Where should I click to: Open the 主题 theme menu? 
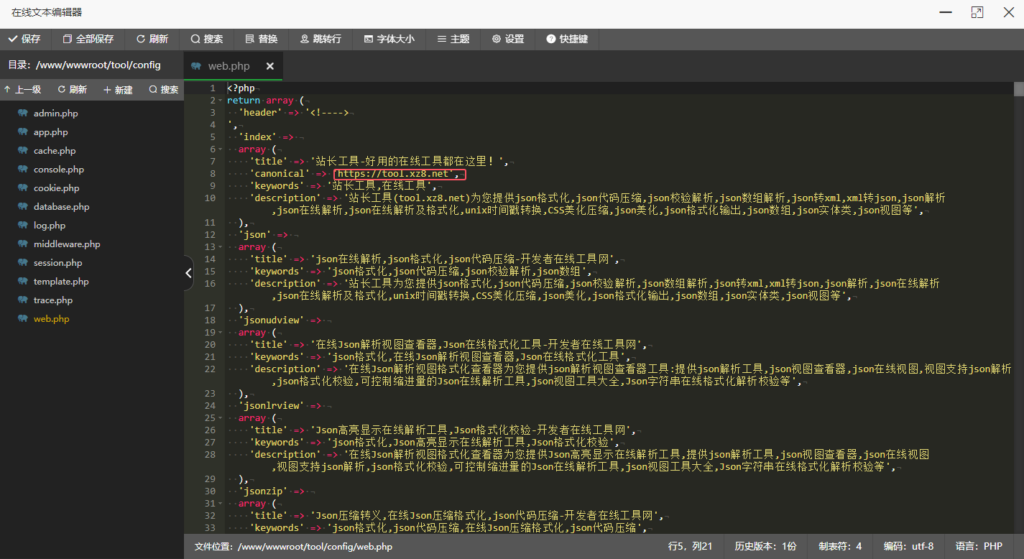pyautogui.click(x=453, y=39)
